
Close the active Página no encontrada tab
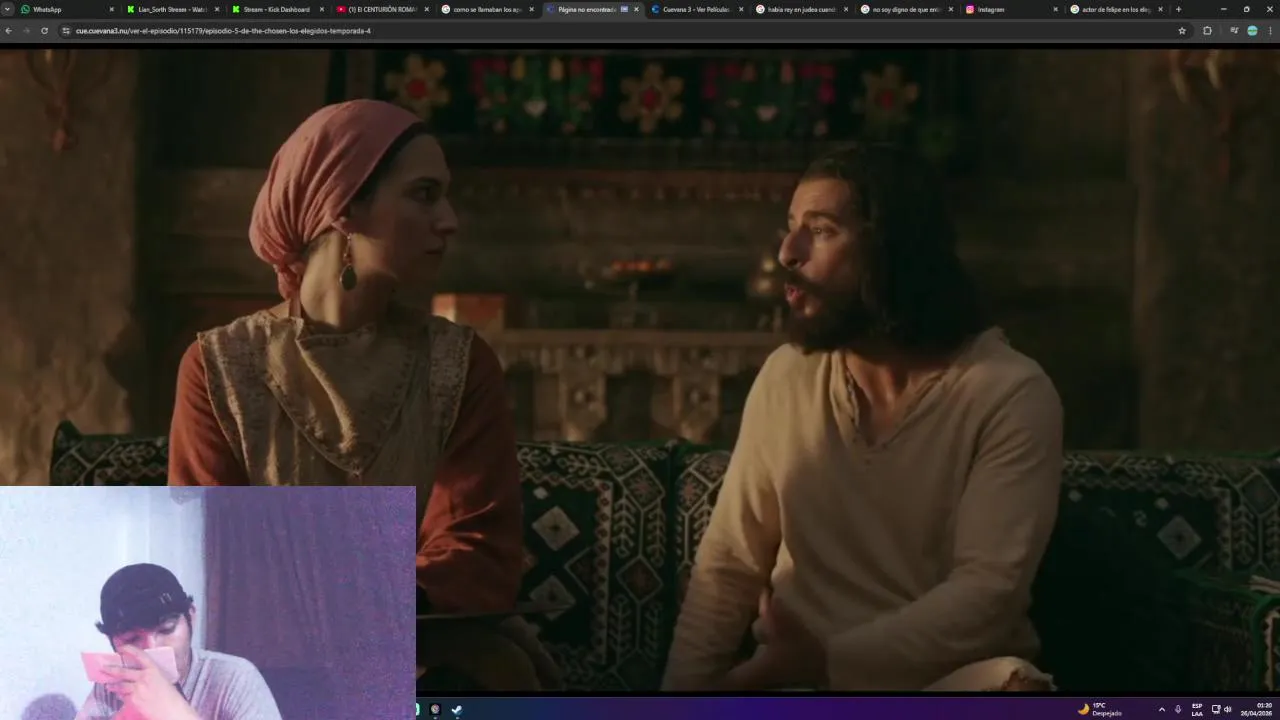[636, 9]
